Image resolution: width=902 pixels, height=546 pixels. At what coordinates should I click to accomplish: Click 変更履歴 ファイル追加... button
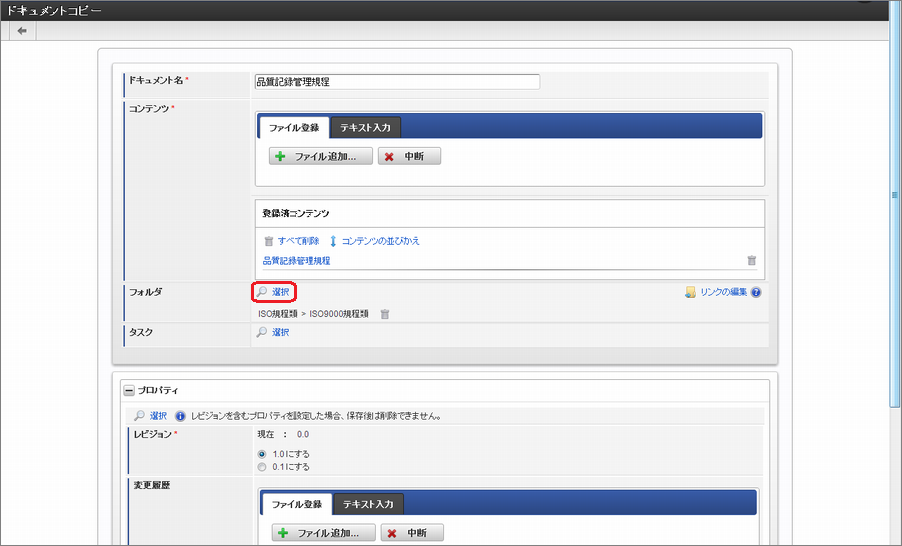[323, 533]
